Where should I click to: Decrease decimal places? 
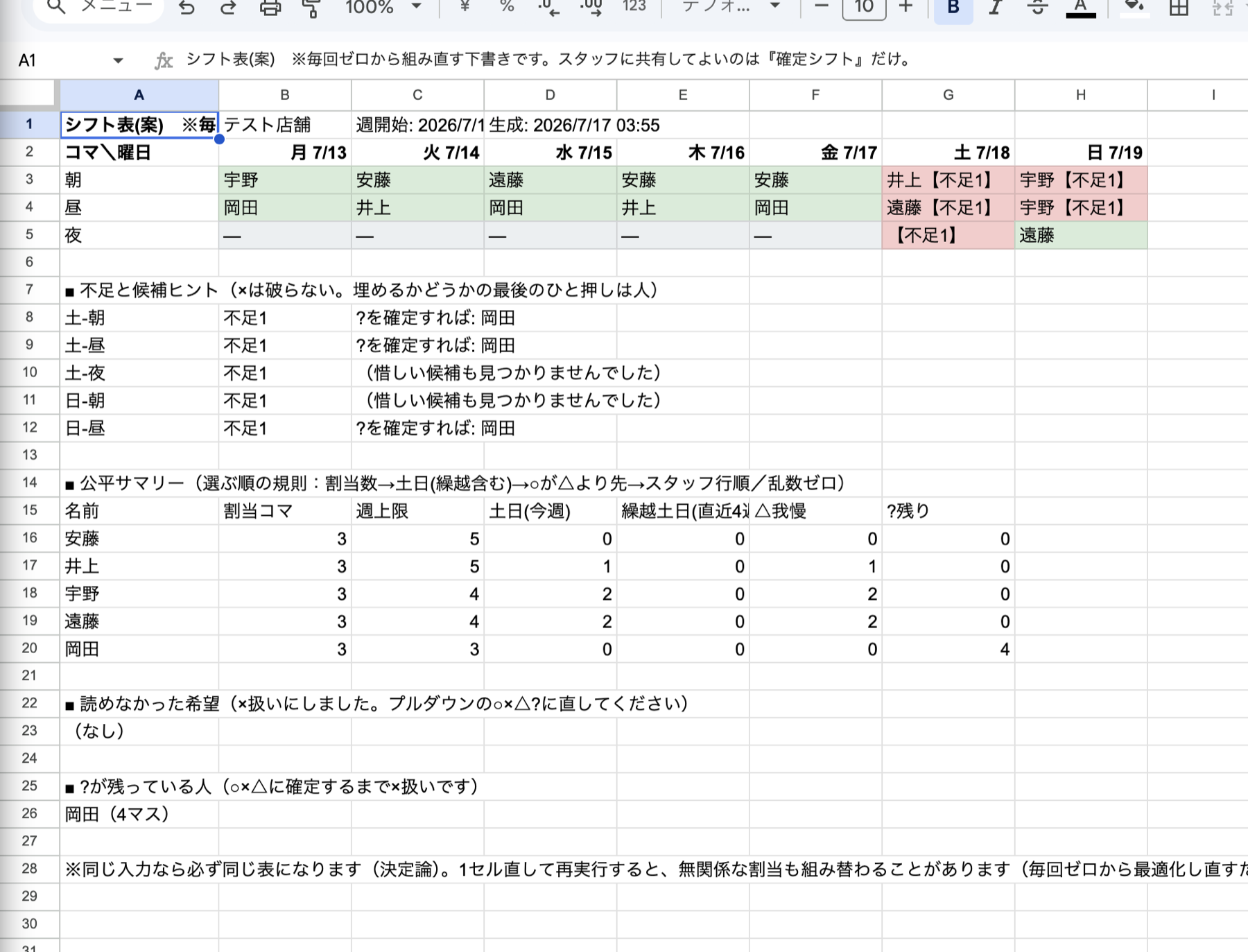point(548,8)
